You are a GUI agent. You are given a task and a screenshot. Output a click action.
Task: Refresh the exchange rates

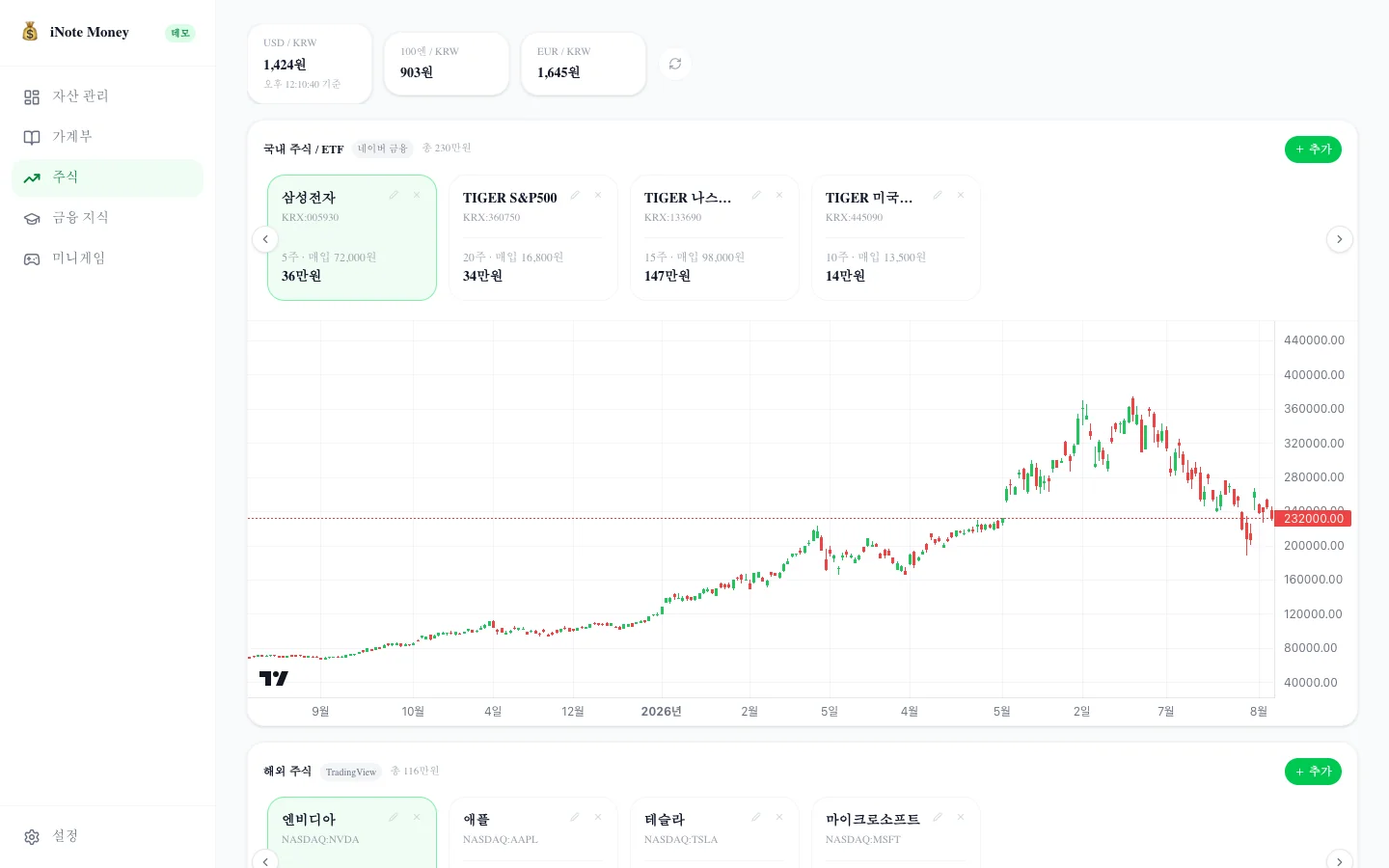pyautogui.click(x=675, y=64)
